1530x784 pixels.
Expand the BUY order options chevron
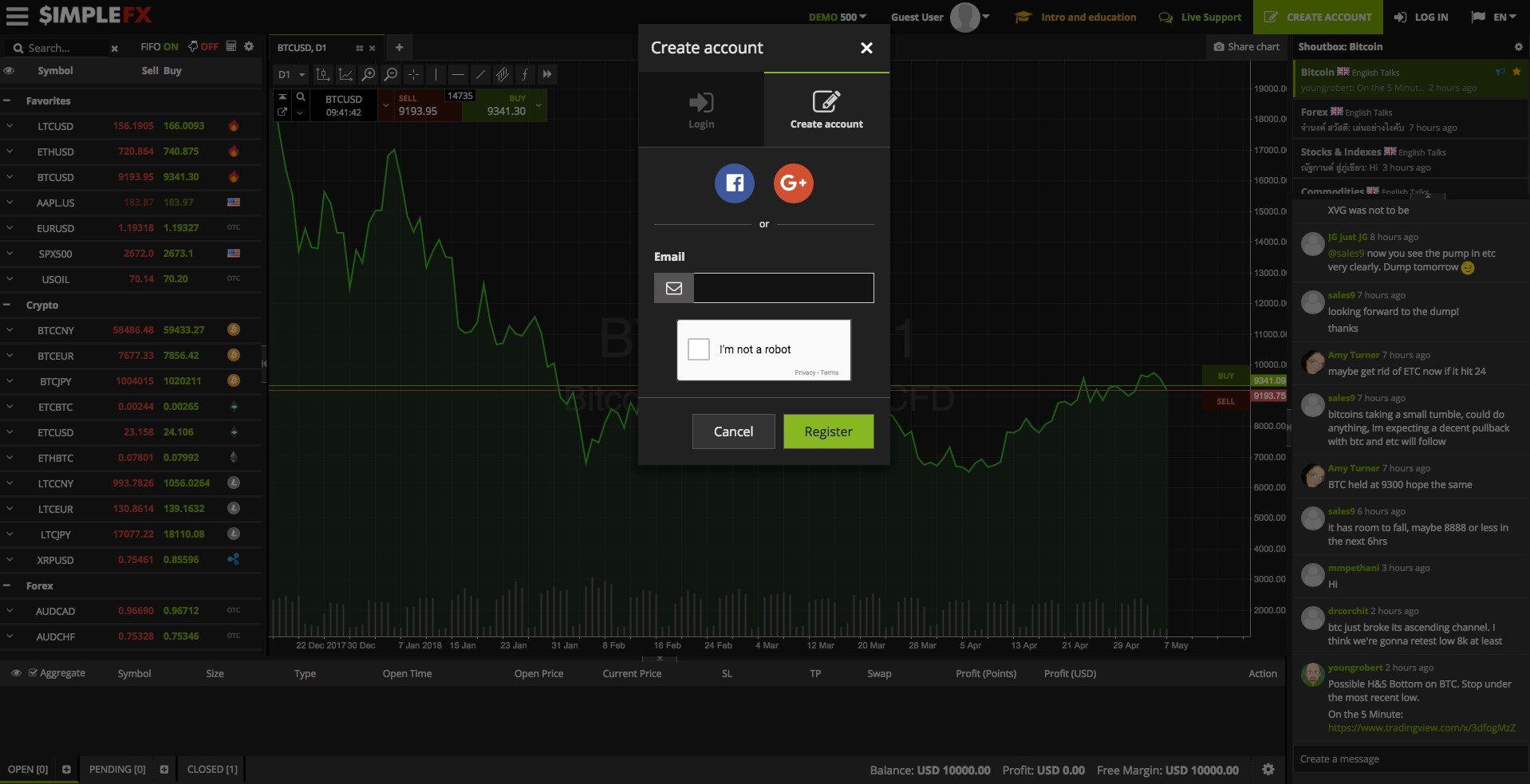pos(538,104)
